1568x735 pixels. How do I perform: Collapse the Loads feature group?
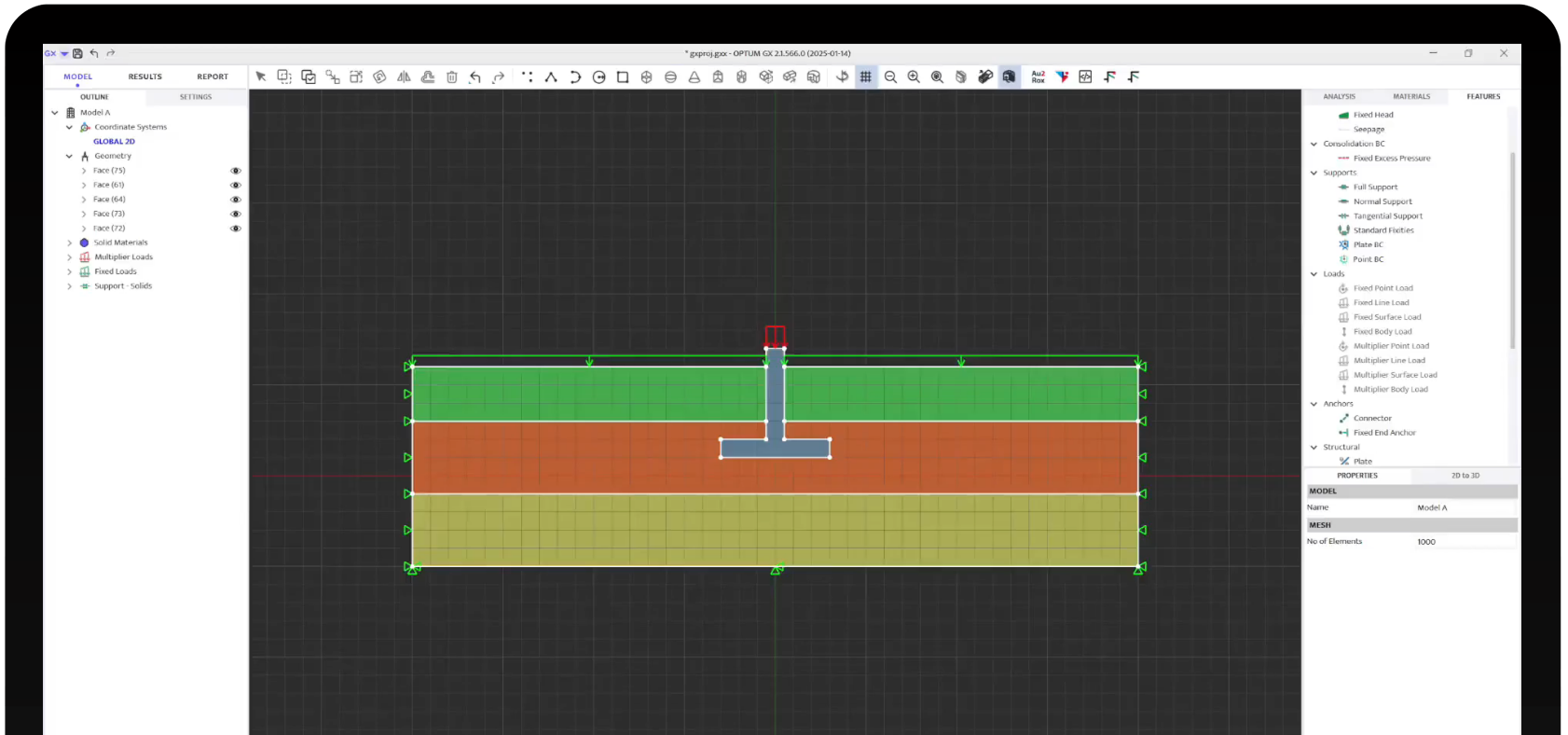click(x=1314, y=274)
